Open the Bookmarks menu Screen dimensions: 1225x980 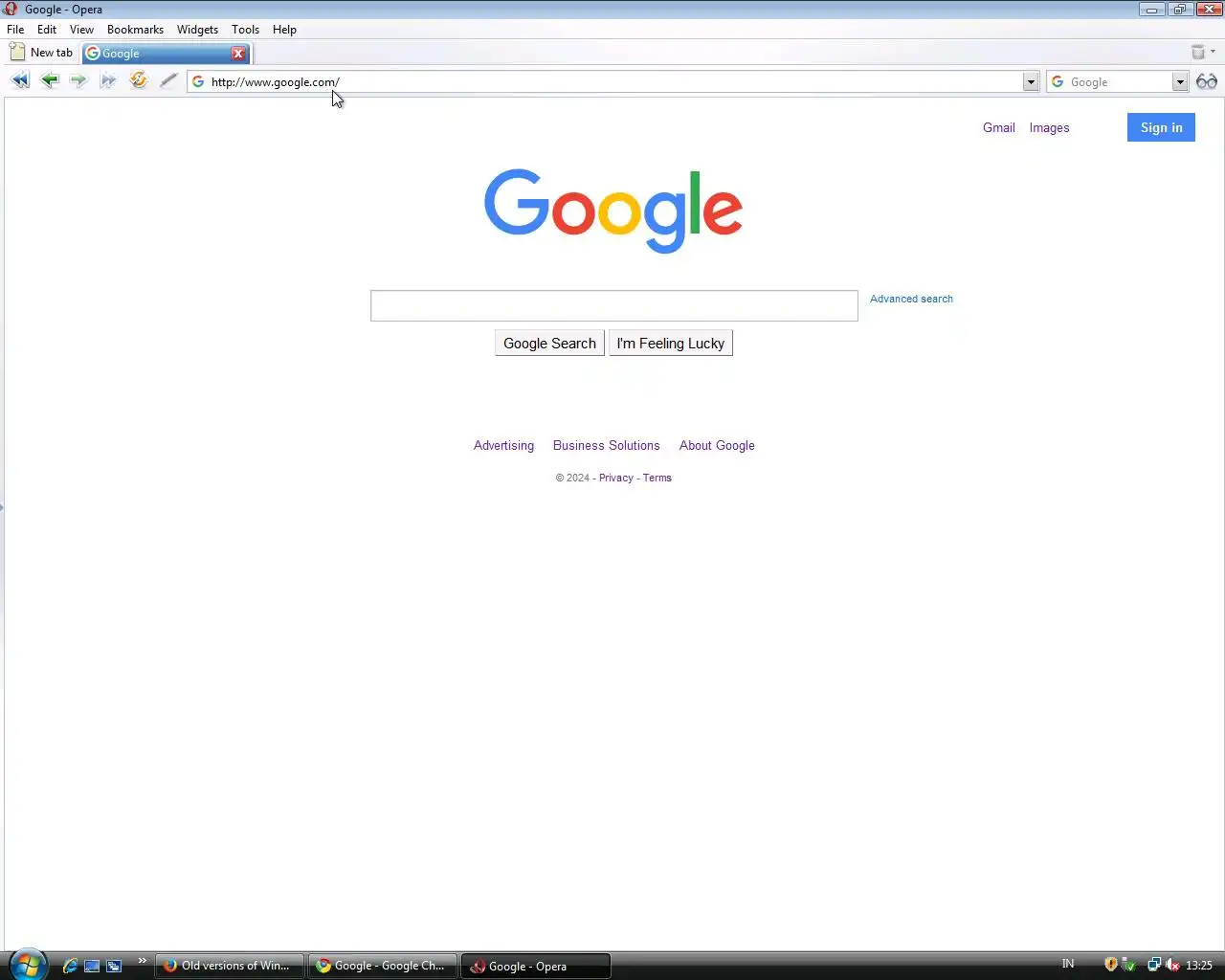135,29
